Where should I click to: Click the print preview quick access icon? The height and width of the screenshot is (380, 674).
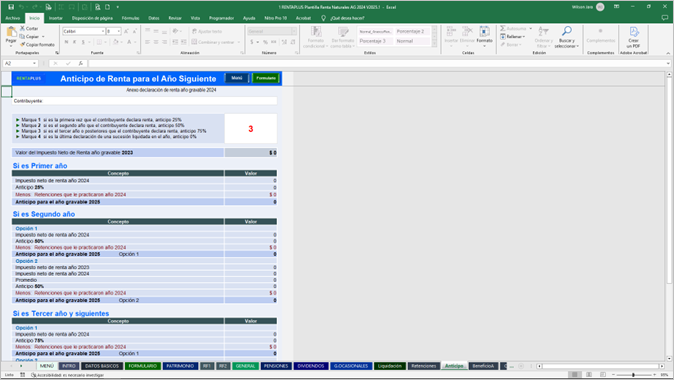tap(98, 7)
